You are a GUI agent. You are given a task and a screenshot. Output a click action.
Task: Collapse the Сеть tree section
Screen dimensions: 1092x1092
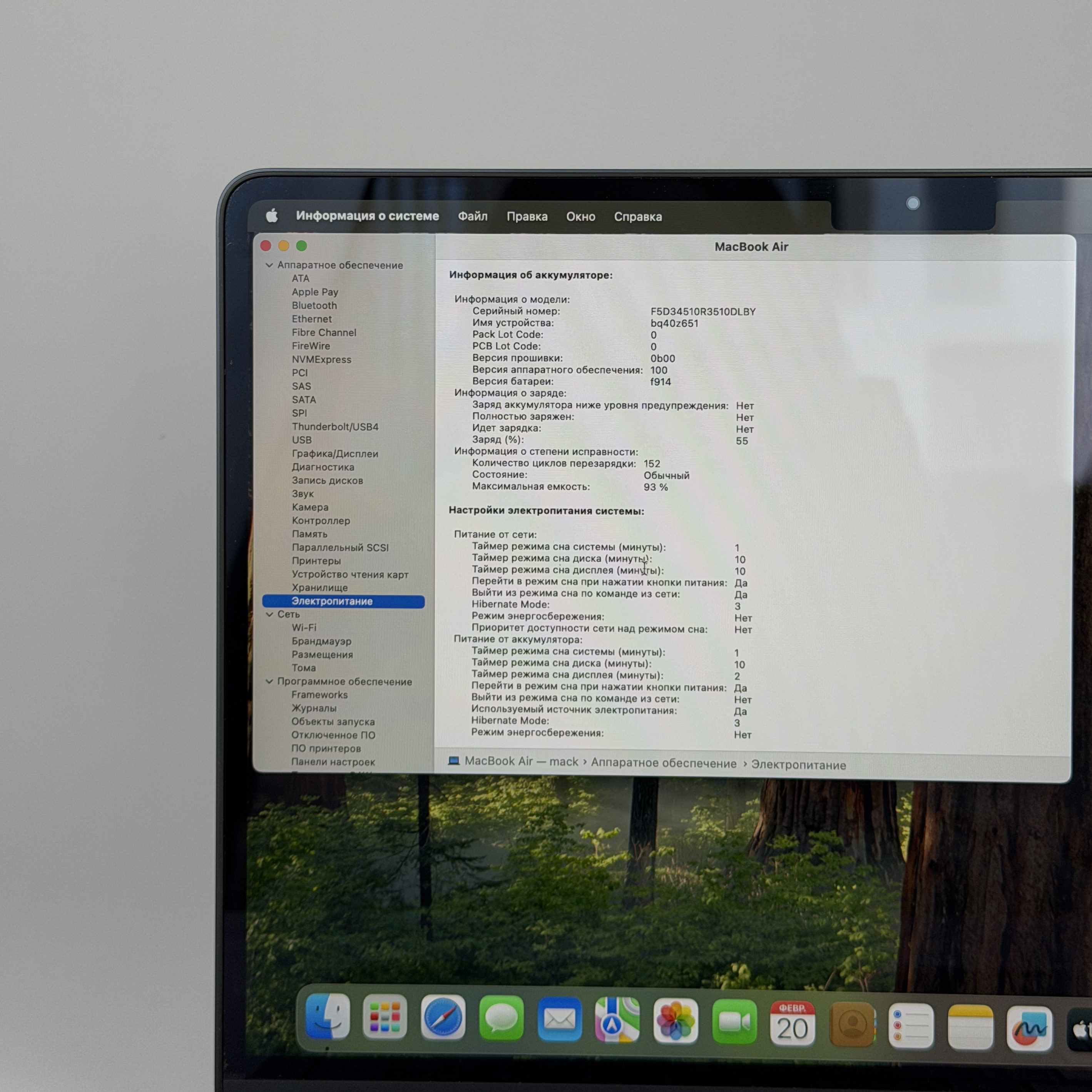point(269,614)
